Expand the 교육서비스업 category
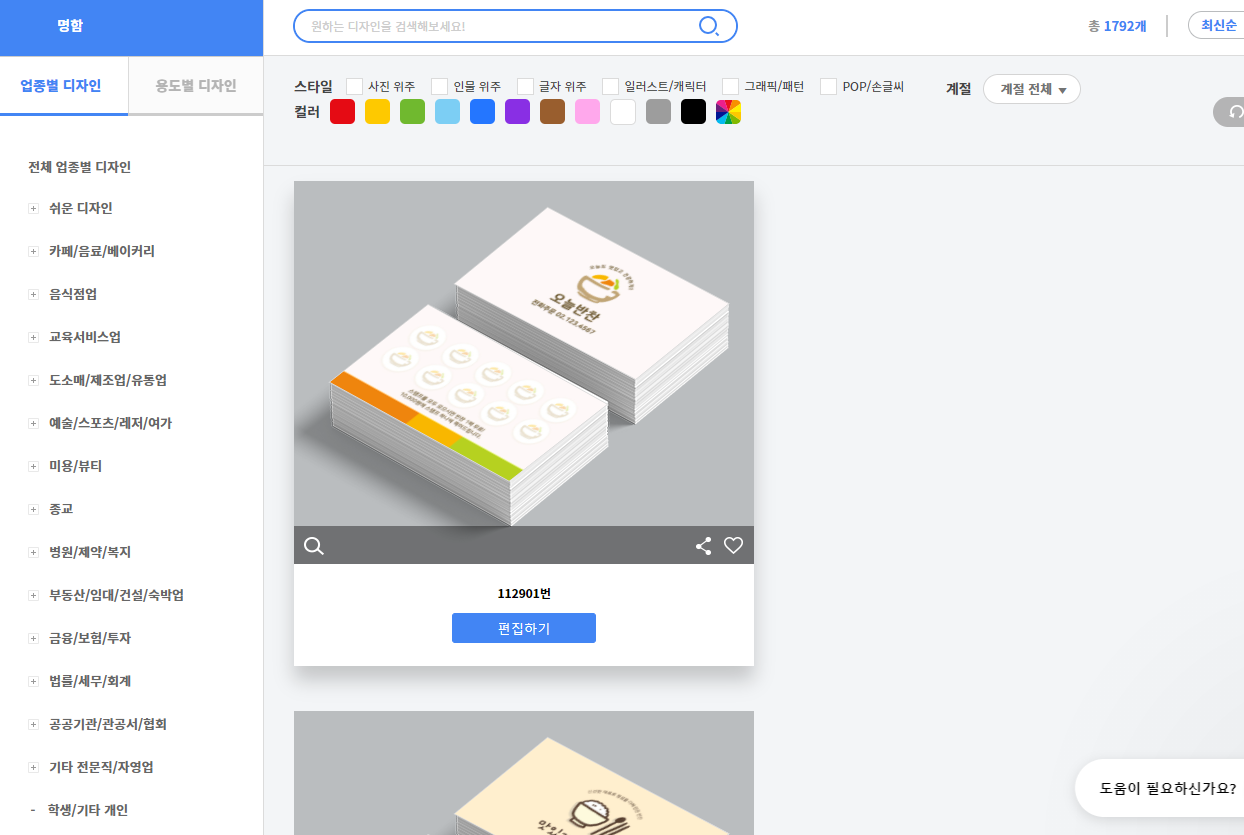The width and height of the screenshot is (1244, 835). coord(33,337)
